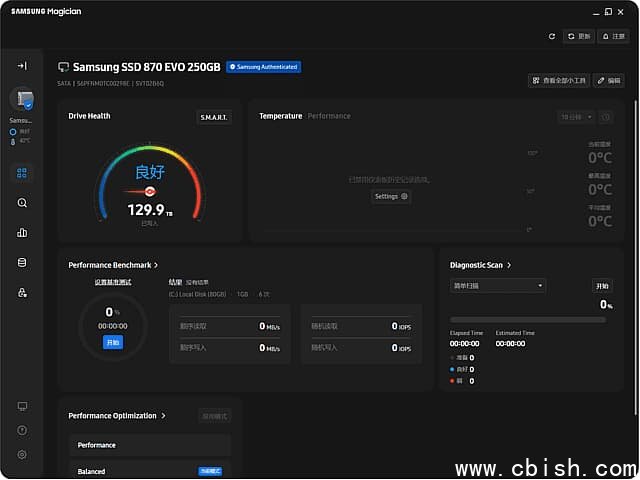This screenshot has height=480, width=640.
Task: Click the Elapsed Time 00:00:00 value
Action: coord(464,344)
